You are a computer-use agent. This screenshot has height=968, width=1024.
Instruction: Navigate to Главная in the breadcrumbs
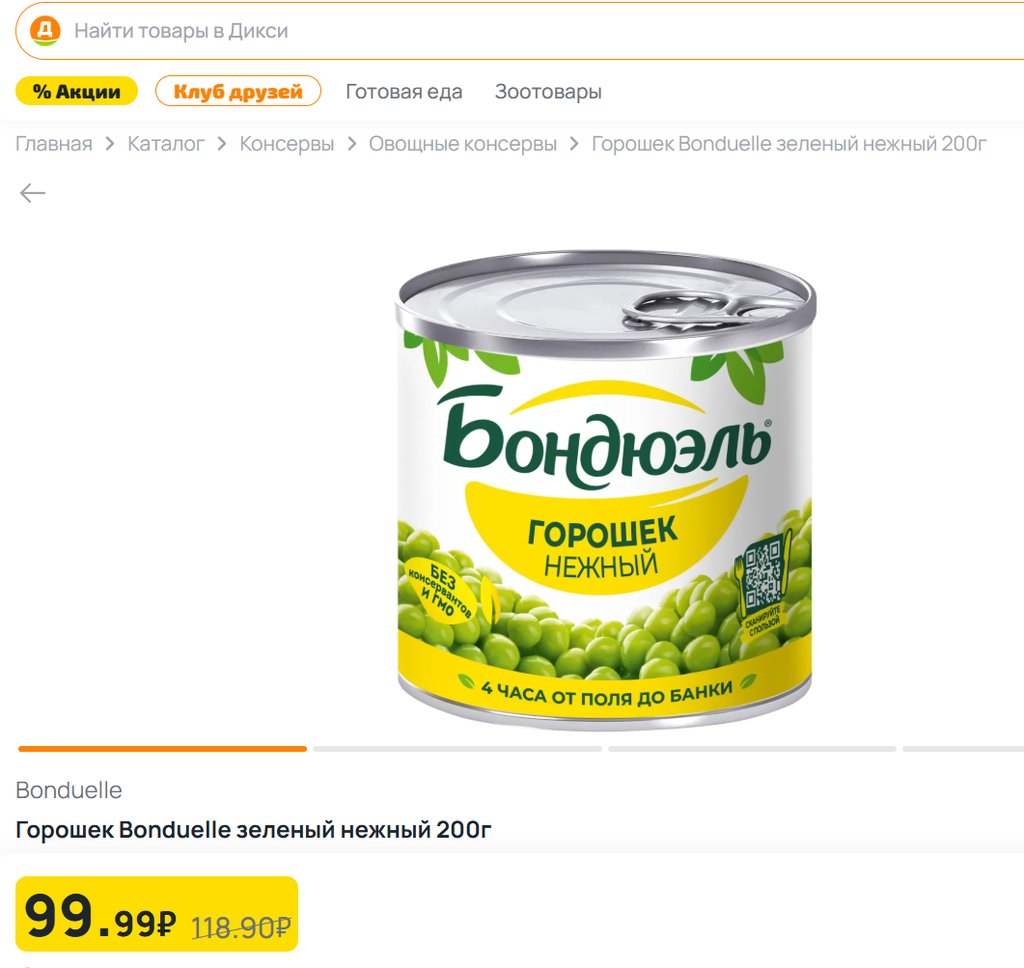(54, 144)
